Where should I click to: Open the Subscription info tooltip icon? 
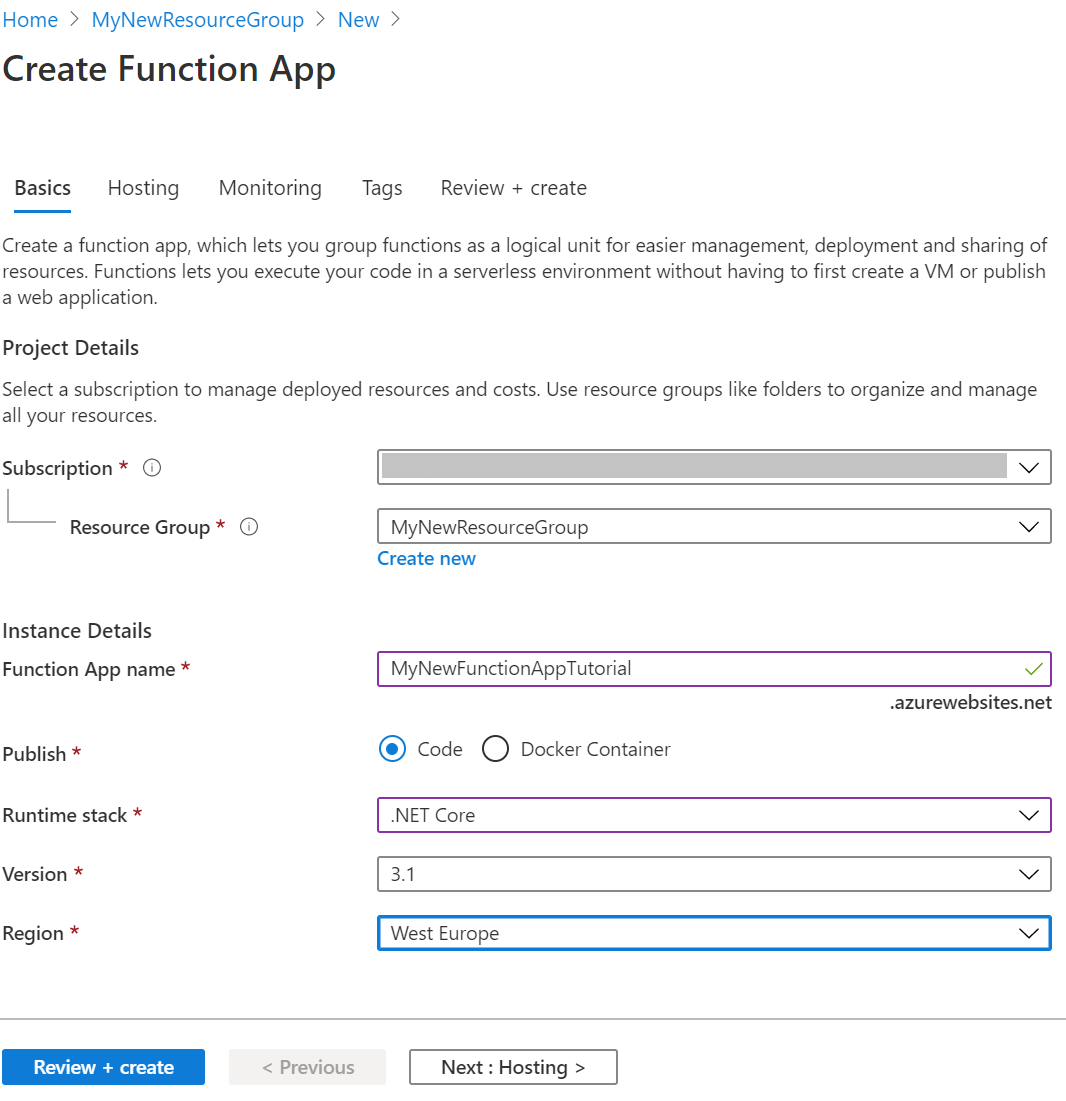pos(151,467)
